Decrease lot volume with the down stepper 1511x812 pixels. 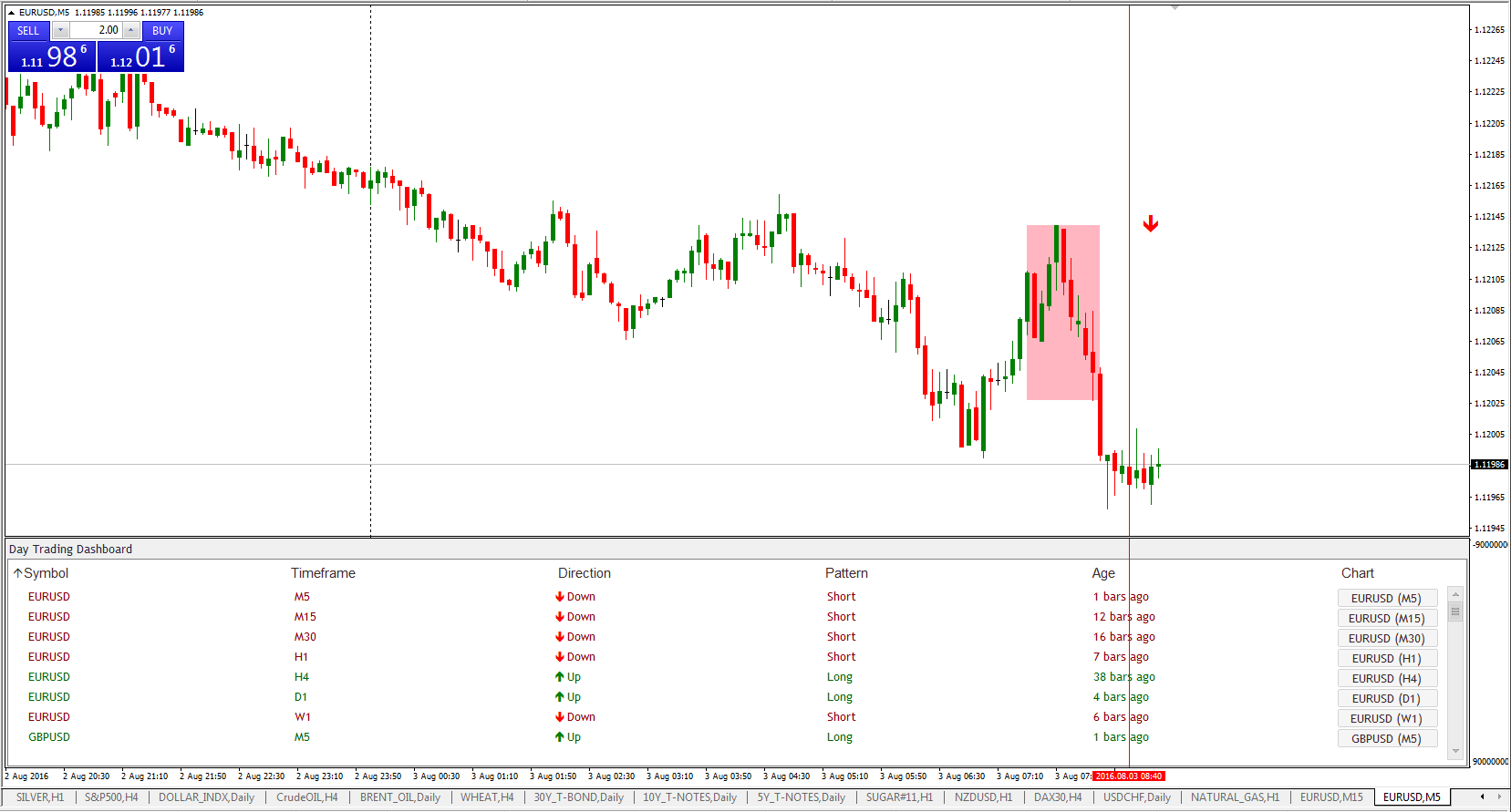[x=61, y=30]
